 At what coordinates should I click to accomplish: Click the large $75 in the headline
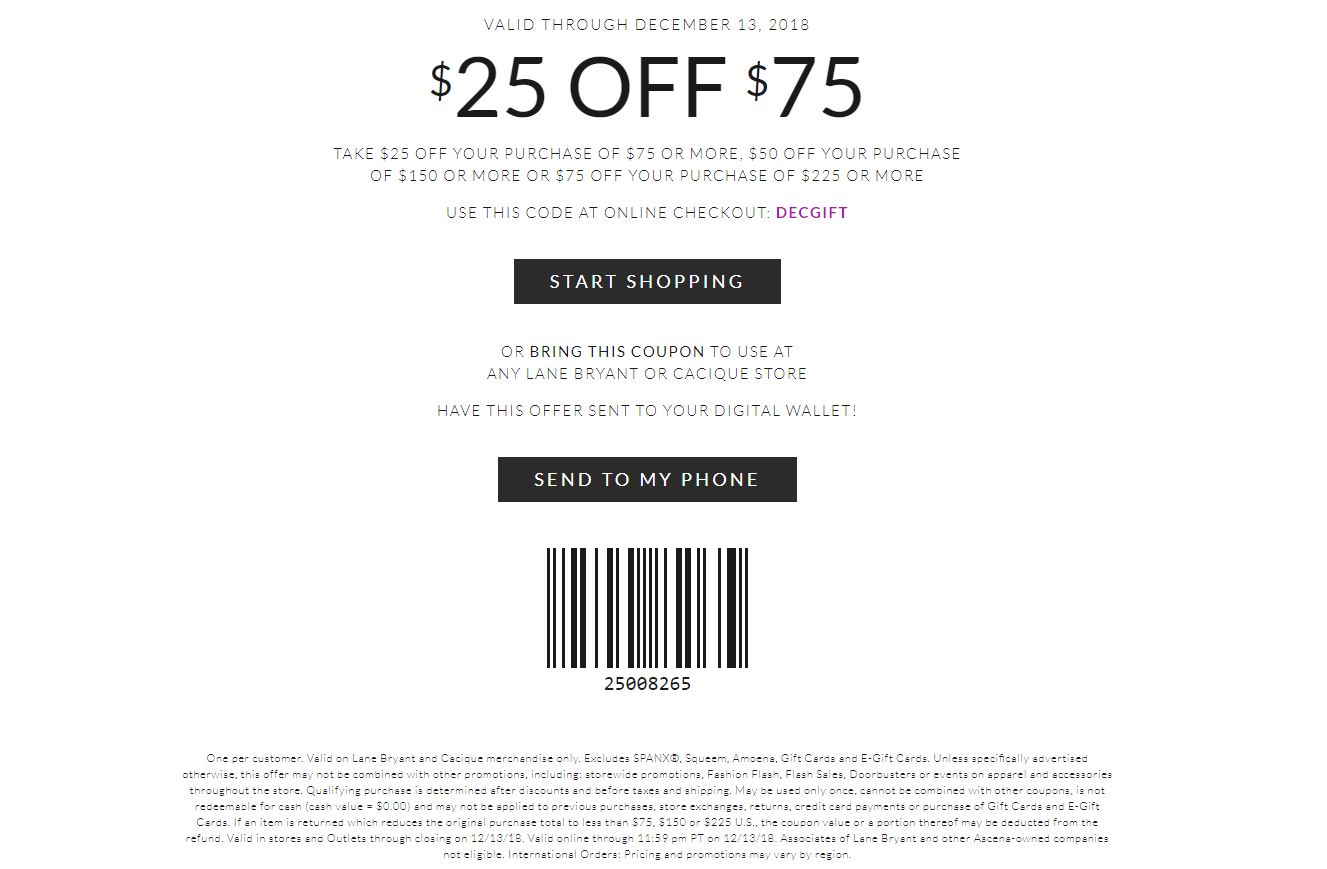pos(805,86)
